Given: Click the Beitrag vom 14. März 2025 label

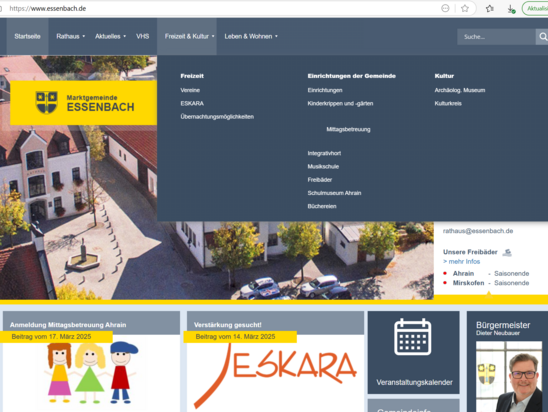Looking at the screenshot, I should coord(235,337).
